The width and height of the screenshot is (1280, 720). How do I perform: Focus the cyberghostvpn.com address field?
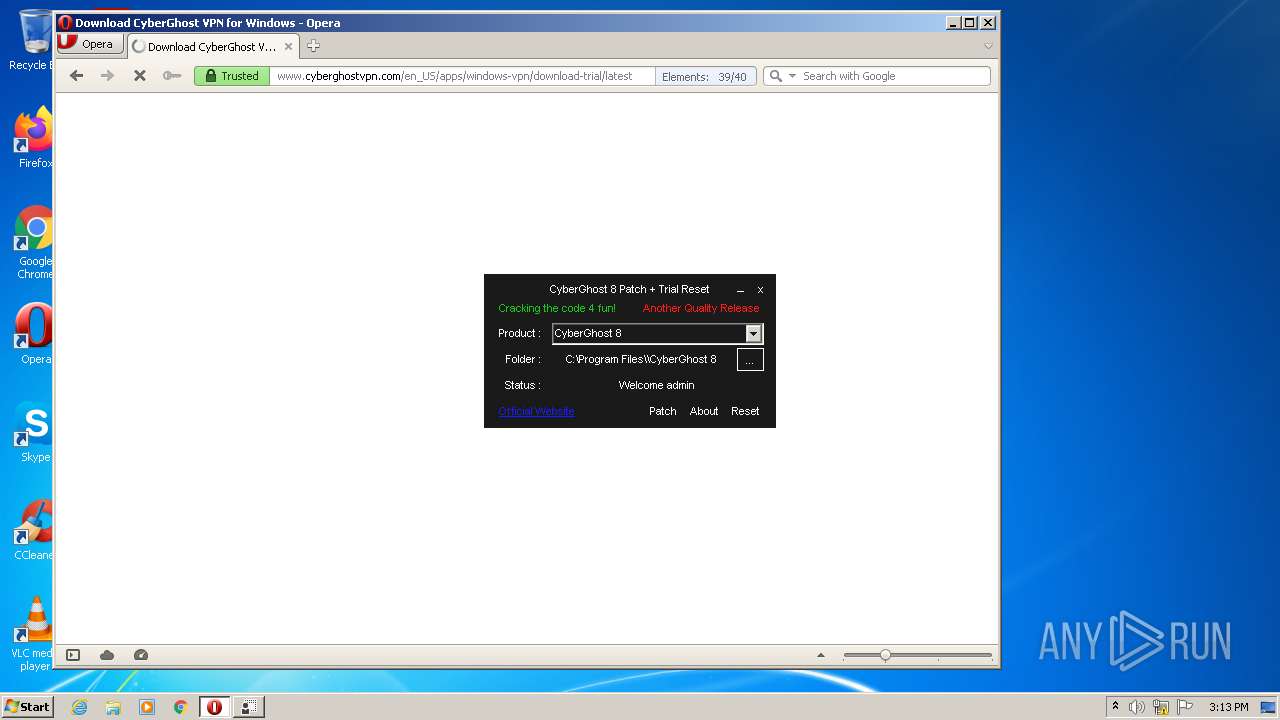(x=463, y=76)
